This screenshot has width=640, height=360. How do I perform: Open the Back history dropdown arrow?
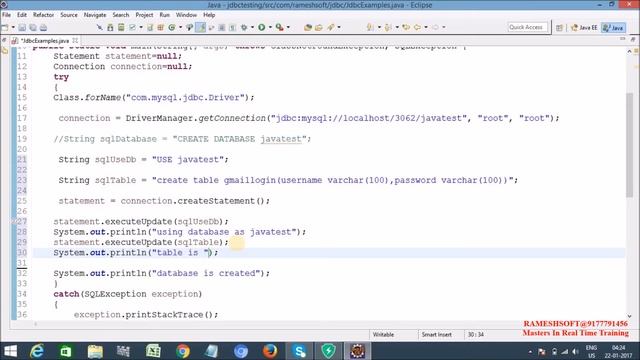pos(426,27)
